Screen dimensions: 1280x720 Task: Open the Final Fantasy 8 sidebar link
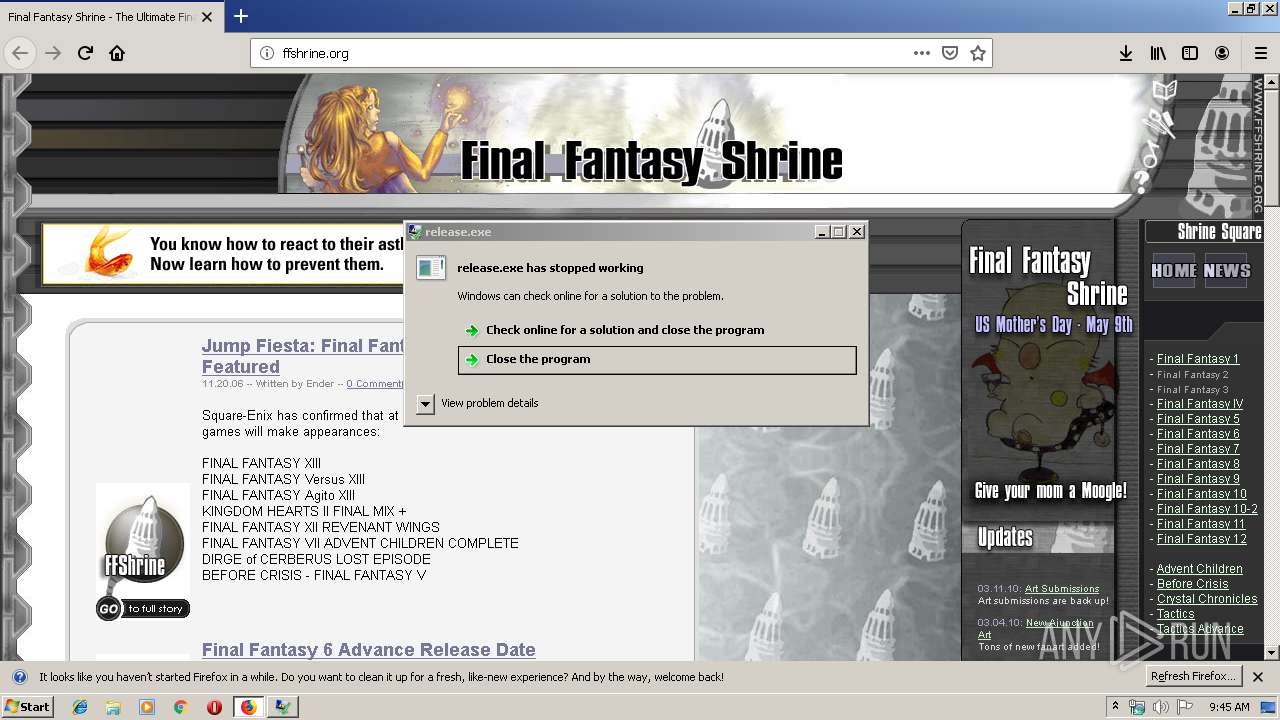coord(1198,464)
